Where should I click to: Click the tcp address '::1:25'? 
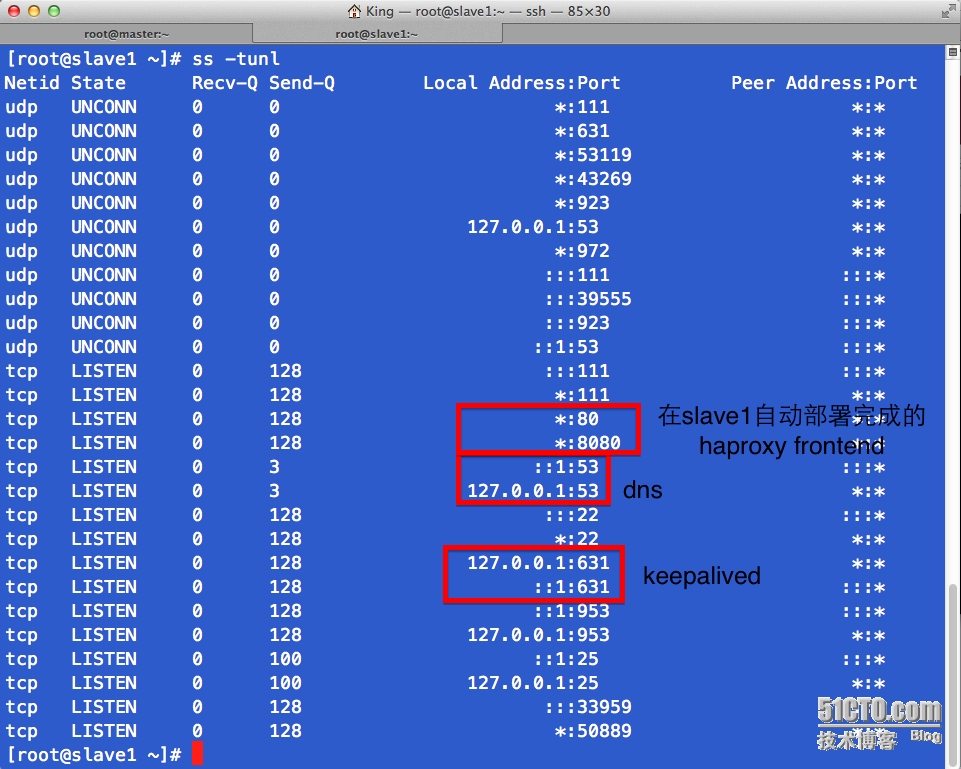coord(566,659)
